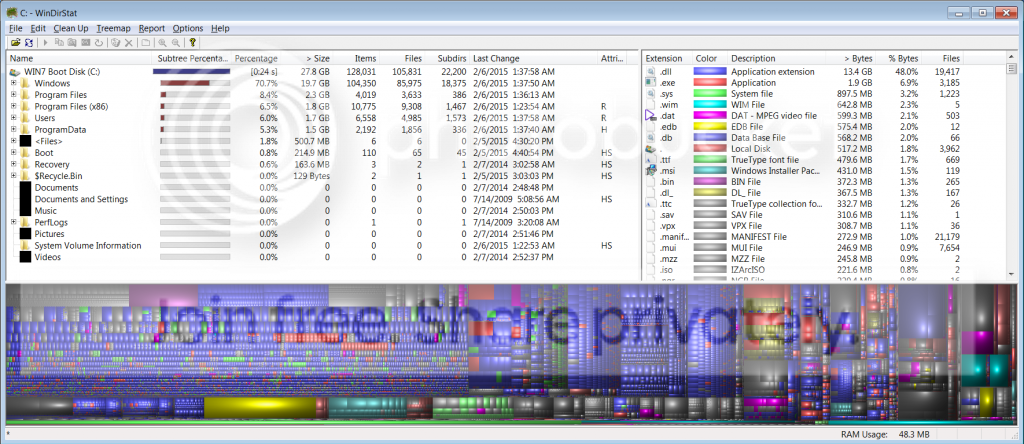Expand the PerfLogs folder node
The height and width of the screenshot is (444, 1024).
(13, 223)
